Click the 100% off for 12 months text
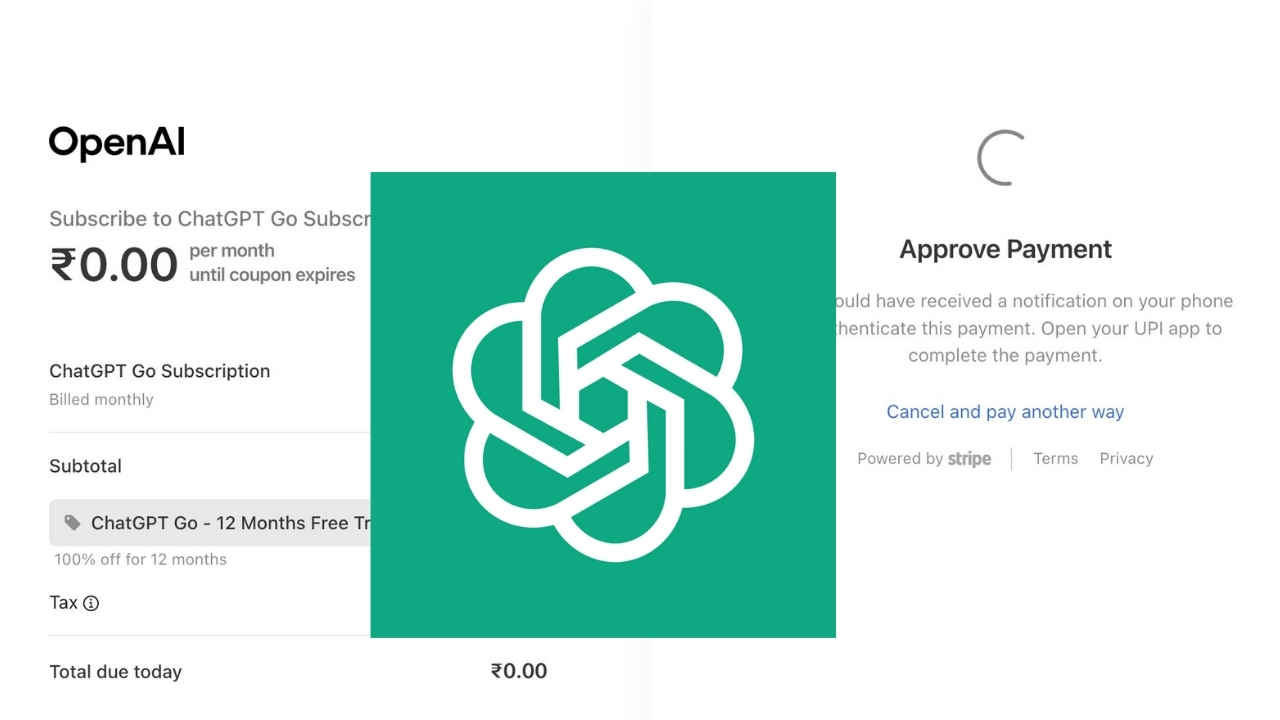The image size is (1280, 720). tap(140, 559)
